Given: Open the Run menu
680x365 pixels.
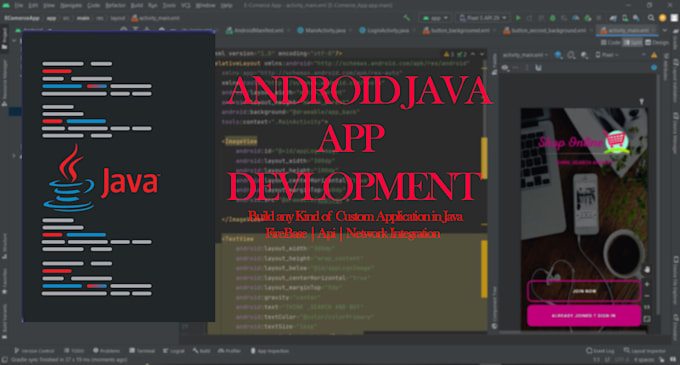Looking at the screenshot, I should click(153, 6).
